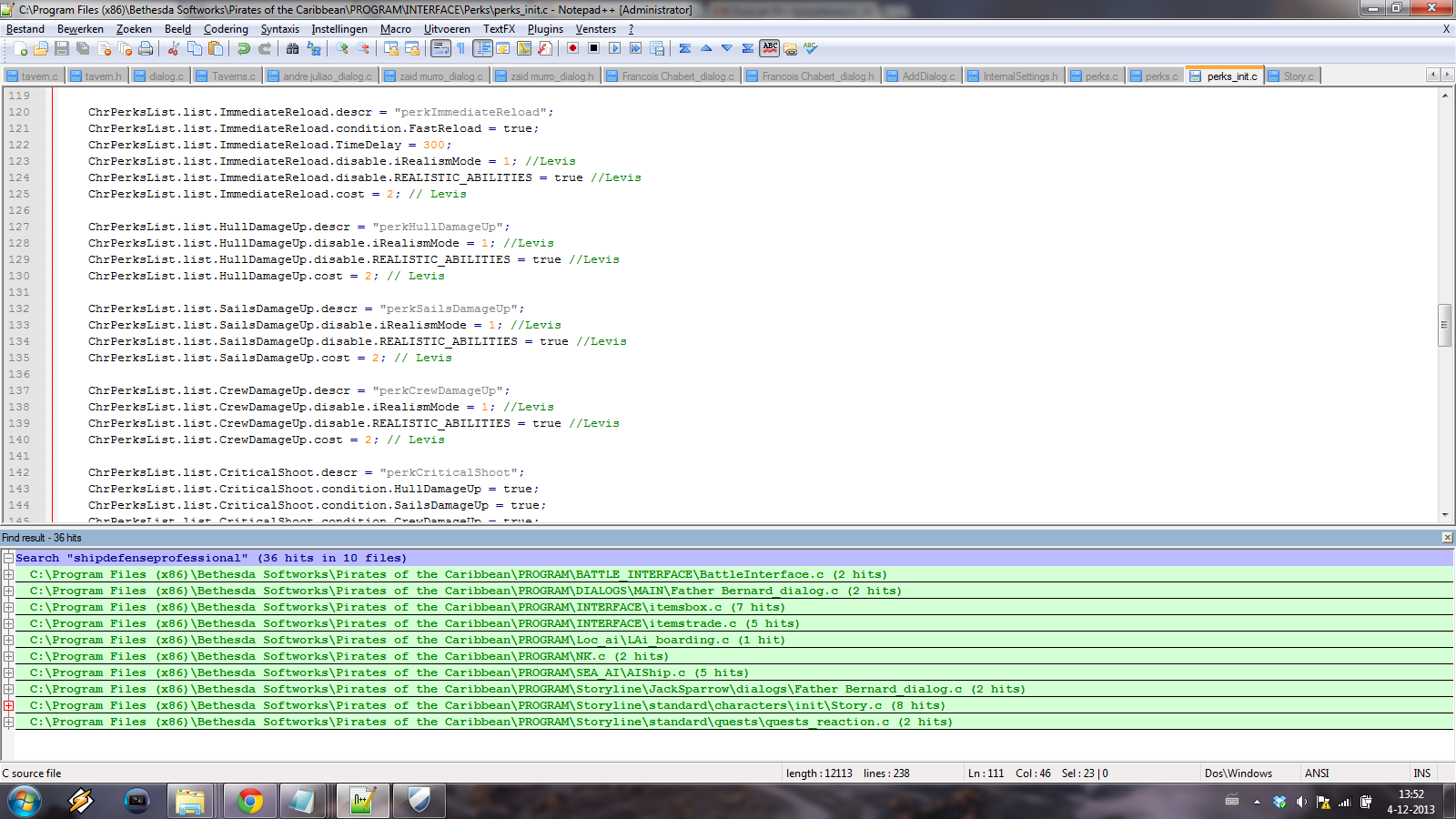The height and width of the screenshot is (819, 1456).
Task: Expand BattleInterface.c search hits
Action: tap(8, 574)
